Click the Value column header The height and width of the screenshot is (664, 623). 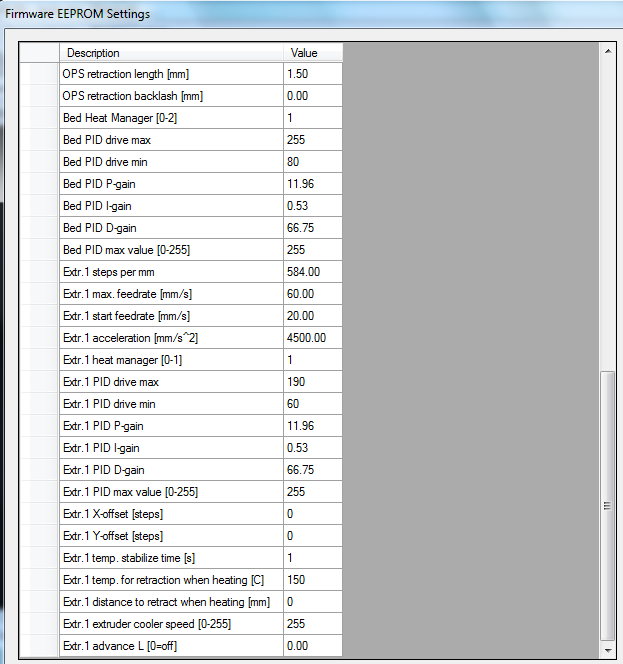(313, 53)
